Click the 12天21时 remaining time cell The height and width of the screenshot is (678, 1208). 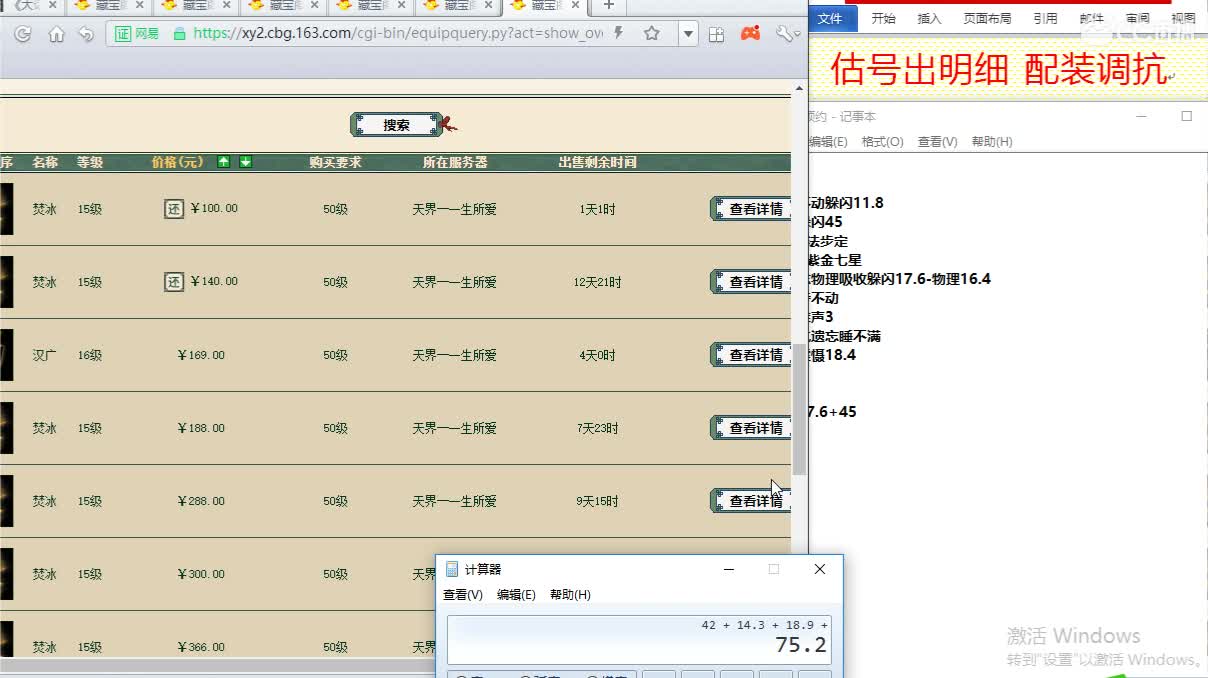coord(597,282)
